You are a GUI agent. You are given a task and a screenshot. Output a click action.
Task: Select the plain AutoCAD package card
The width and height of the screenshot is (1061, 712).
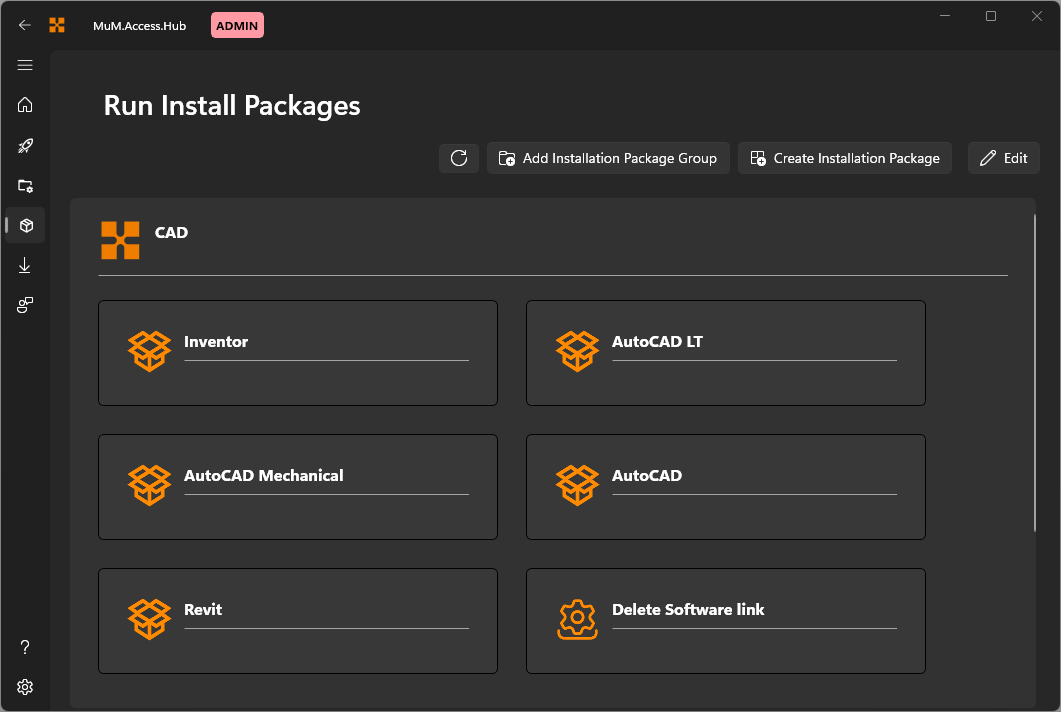725,487
